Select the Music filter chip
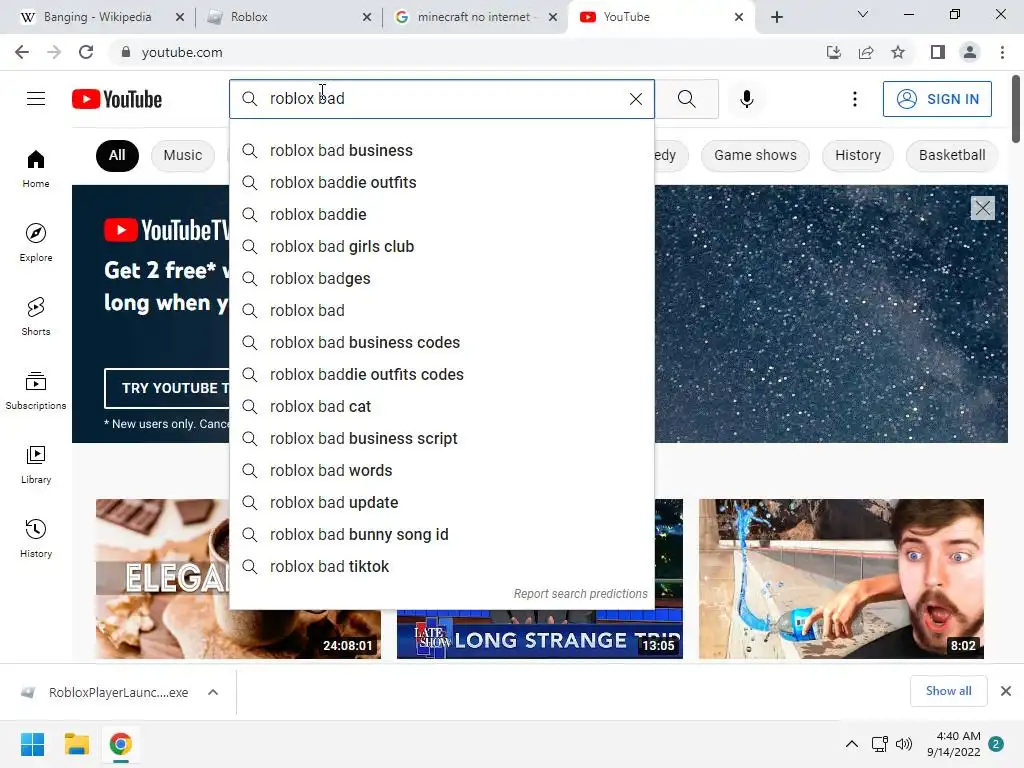 pyautogui.click(x=183, y=155)
